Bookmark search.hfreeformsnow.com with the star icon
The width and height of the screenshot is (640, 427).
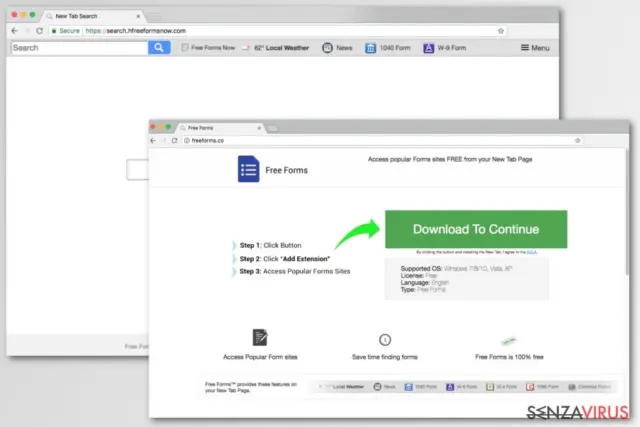point(501,31)
